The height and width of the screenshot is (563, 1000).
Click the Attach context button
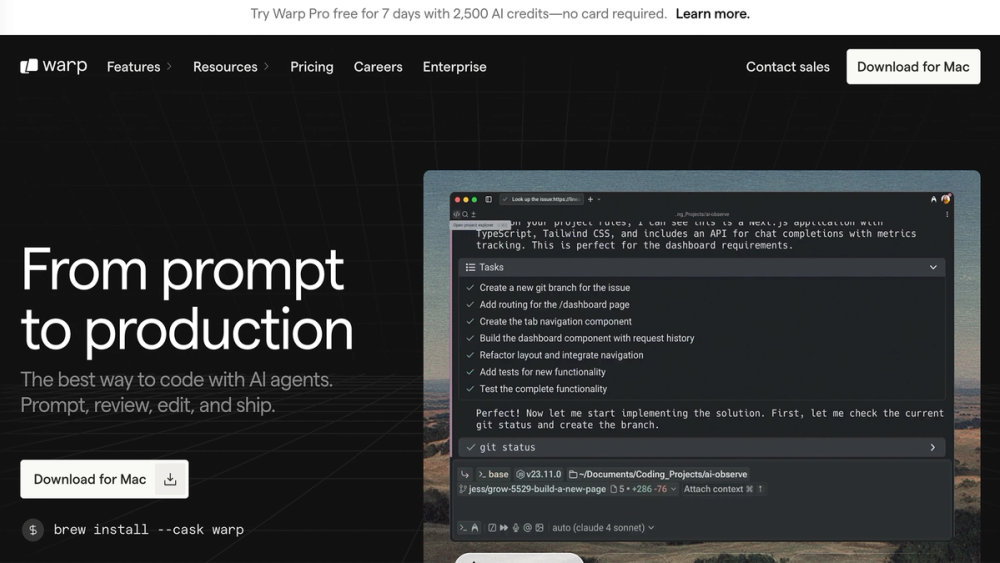(x=723, y=489)
